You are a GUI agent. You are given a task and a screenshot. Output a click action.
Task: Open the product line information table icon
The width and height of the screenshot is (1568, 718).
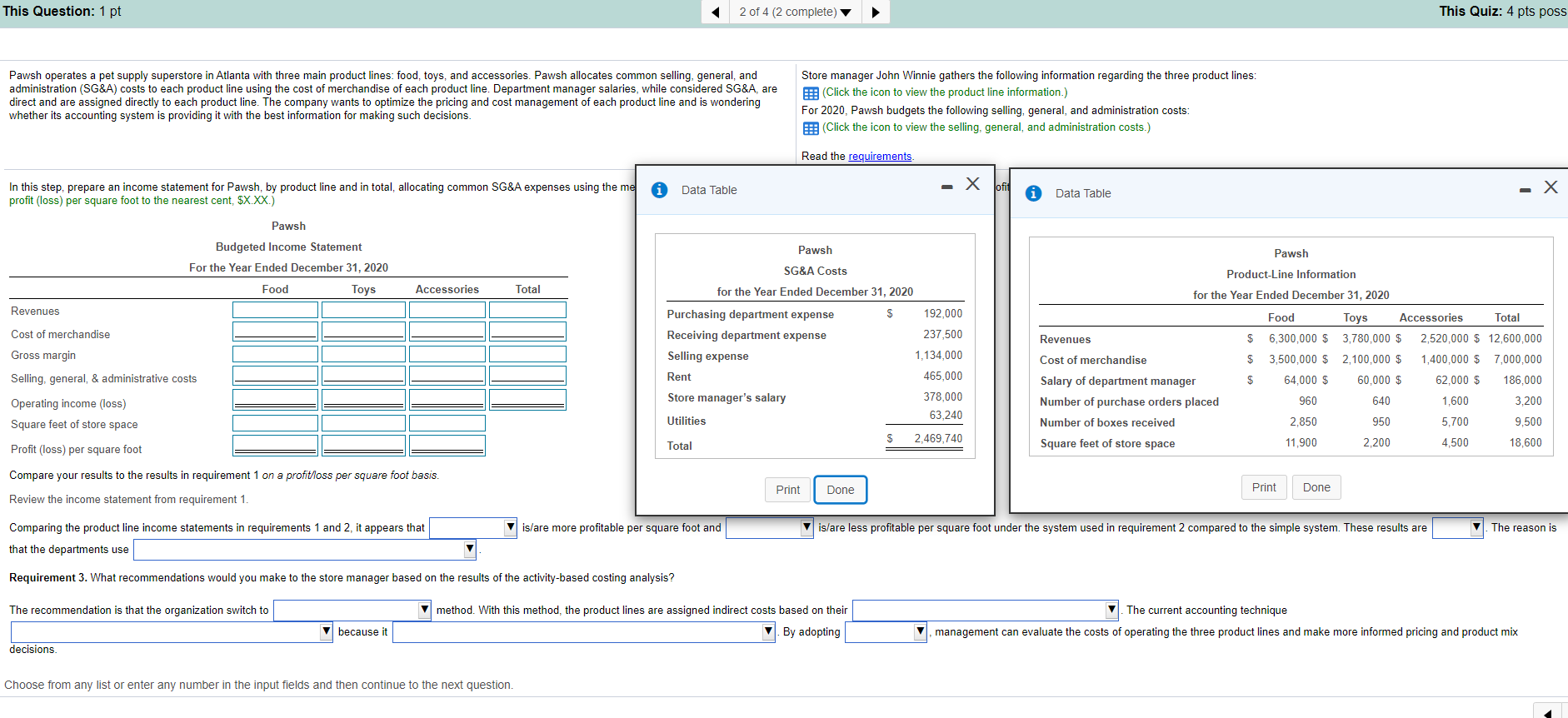point(811,93)
